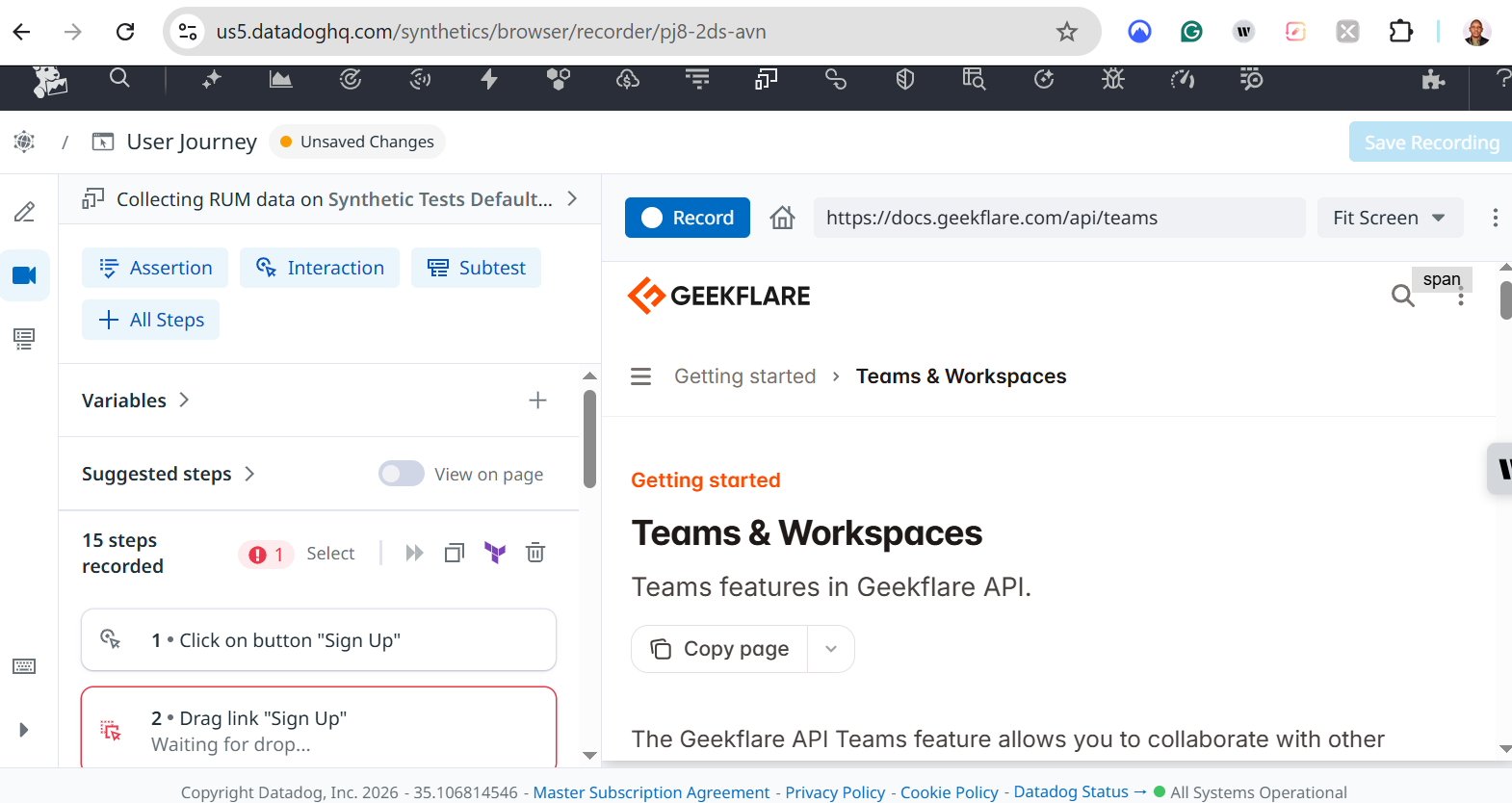The height and width of the screenshot is (803, 1512).
Task: Open the Geekflare hamburger navigation menu
Action: tap(641, 376)
